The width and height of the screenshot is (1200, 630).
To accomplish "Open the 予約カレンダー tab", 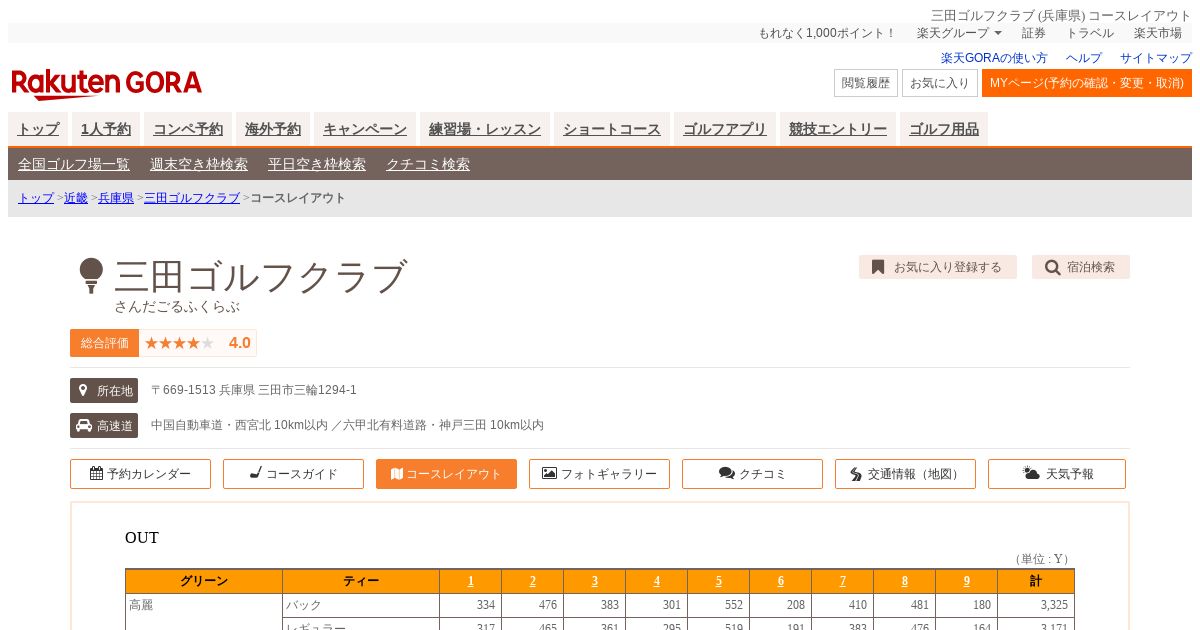I will pos(140,474).
